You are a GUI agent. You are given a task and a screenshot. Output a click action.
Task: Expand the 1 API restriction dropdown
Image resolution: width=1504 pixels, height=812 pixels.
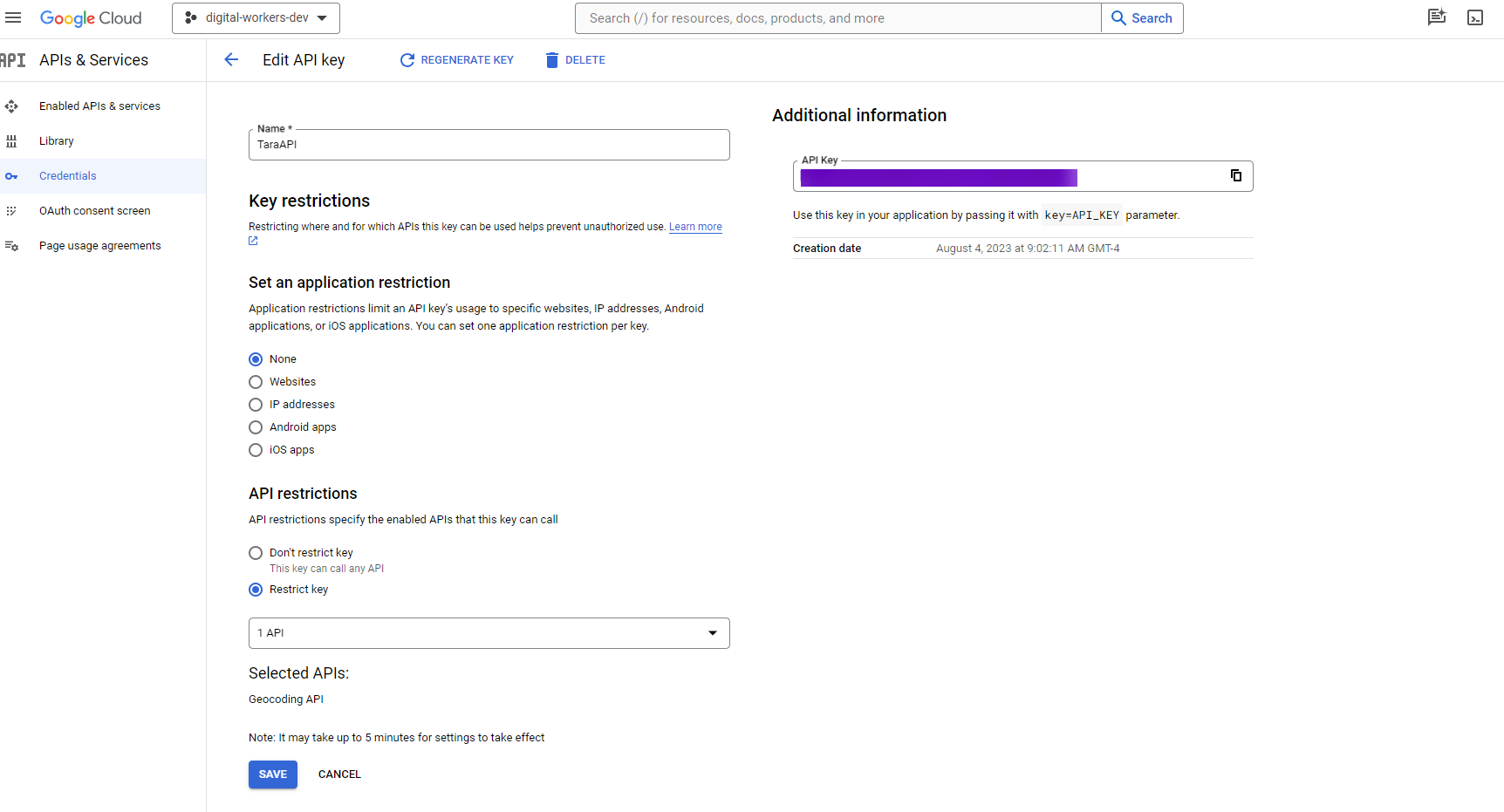coord(489,633)
